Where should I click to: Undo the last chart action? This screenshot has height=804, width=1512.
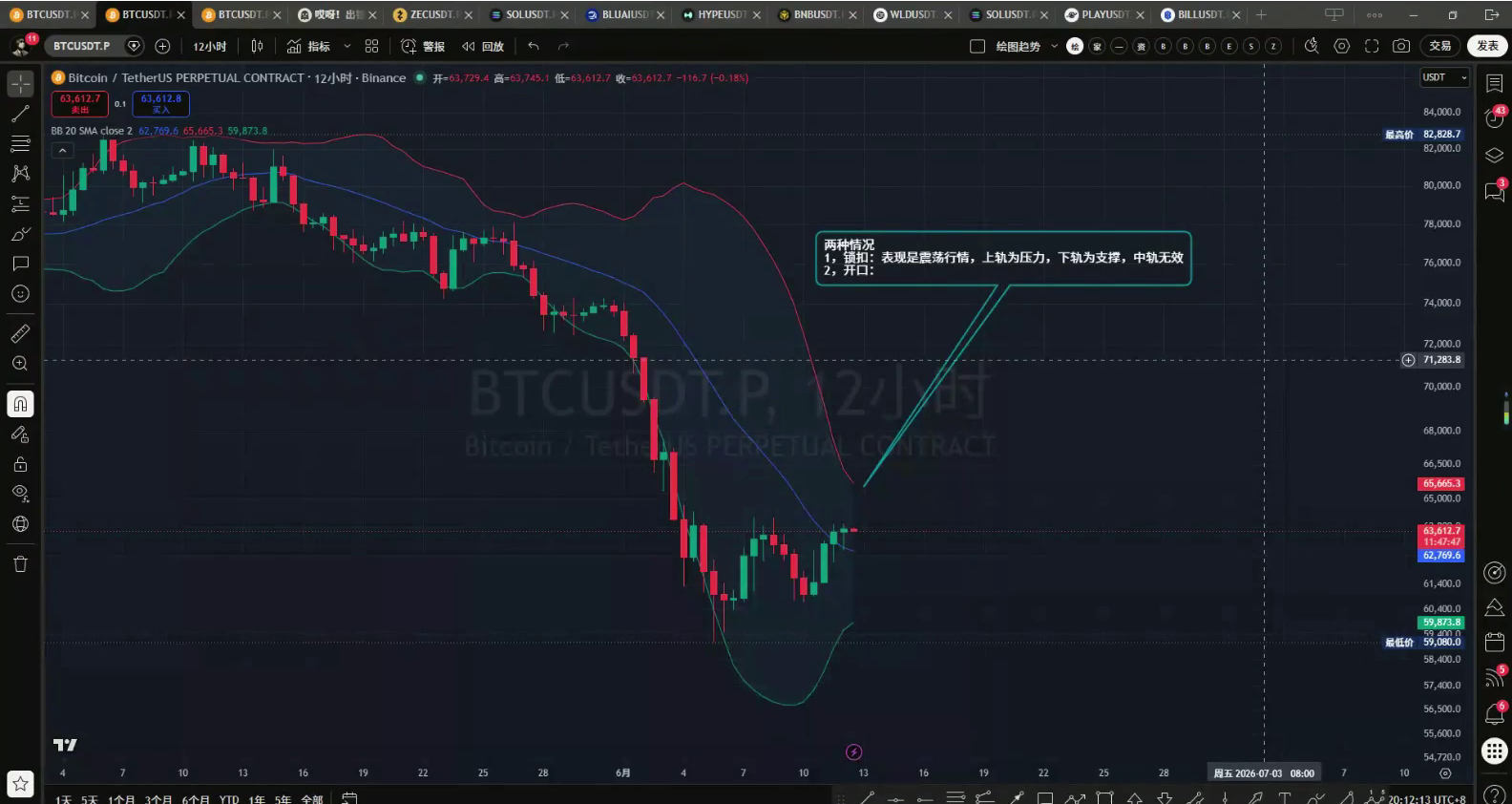[534, 46]
